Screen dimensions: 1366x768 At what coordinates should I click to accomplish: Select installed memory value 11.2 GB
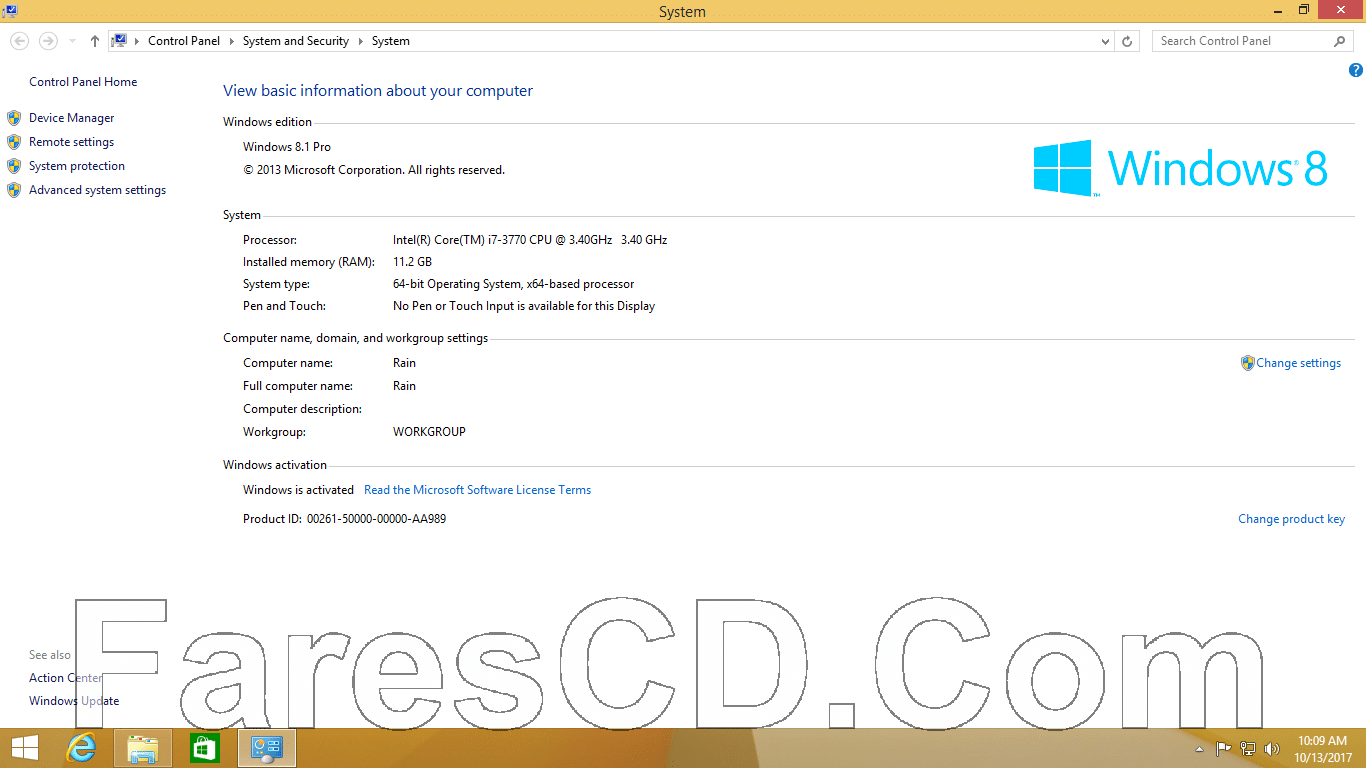[412, 262]
